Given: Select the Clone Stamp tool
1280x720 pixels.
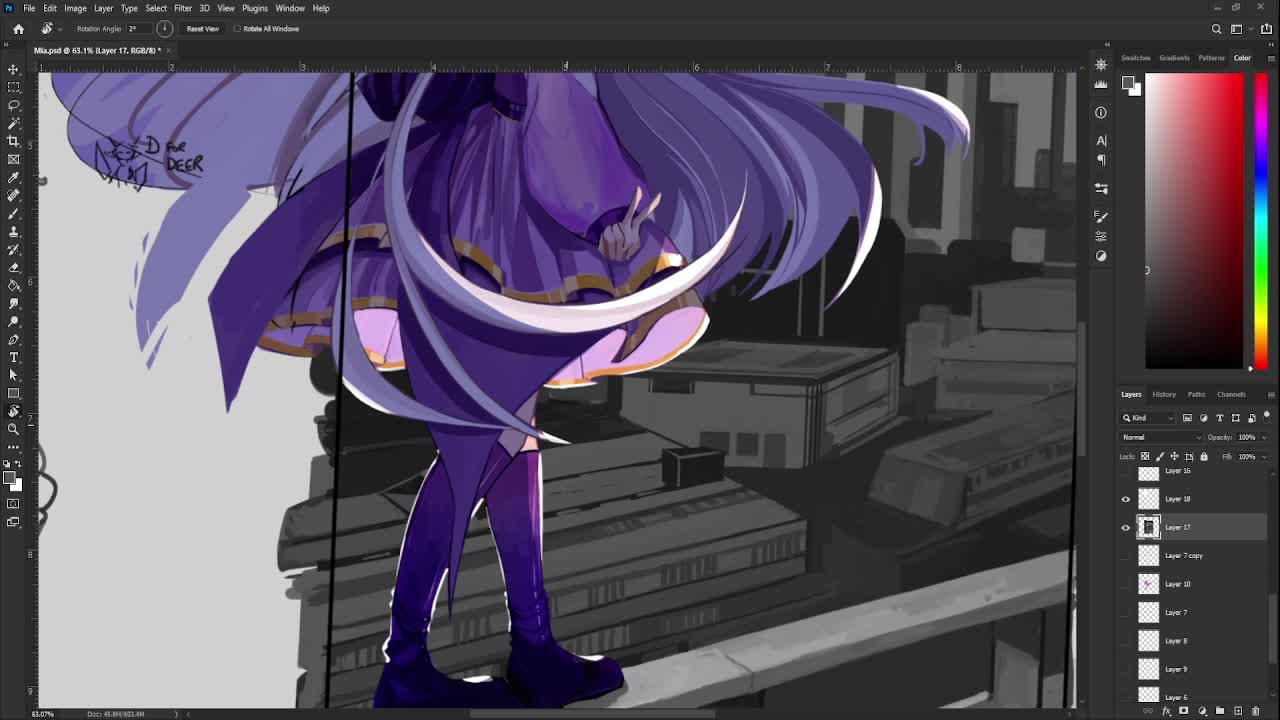Looking at the screenshot, I should tap(14, 231).
